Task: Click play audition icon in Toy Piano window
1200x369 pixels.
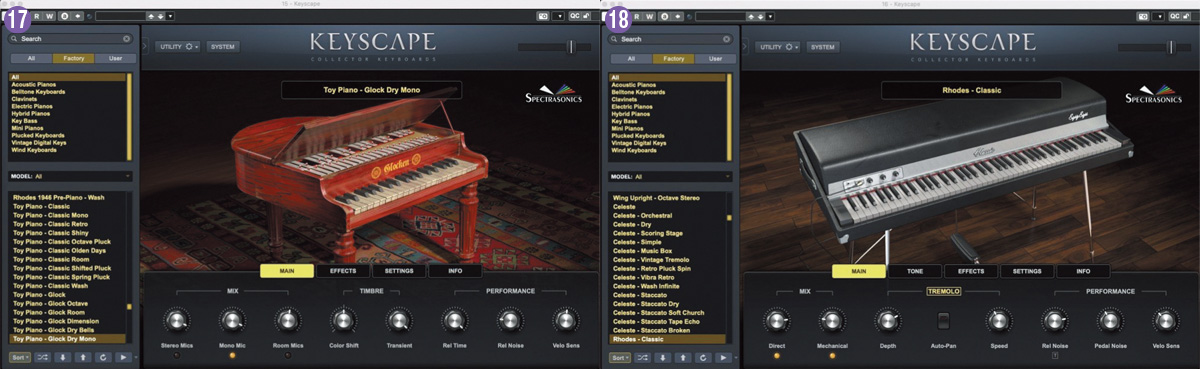Action: (124, 356)
